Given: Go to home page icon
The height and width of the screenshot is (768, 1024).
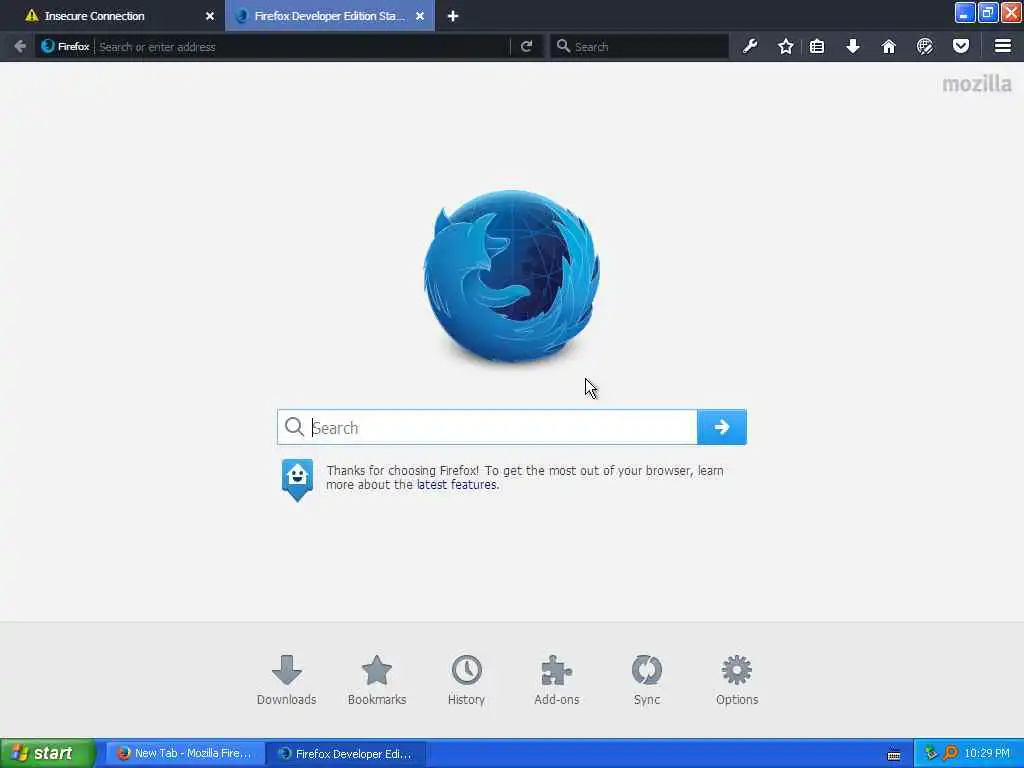Looking at the screenshot, I should pos(889,46).
